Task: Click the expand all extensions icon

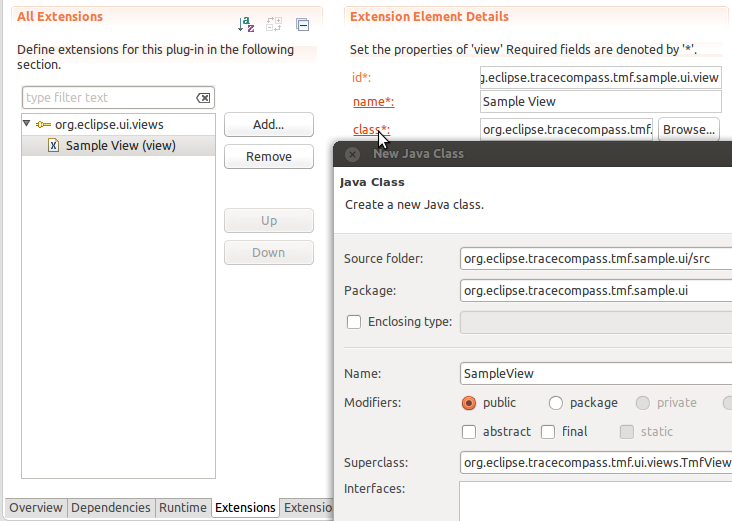Action: click(x=274, y=25)
